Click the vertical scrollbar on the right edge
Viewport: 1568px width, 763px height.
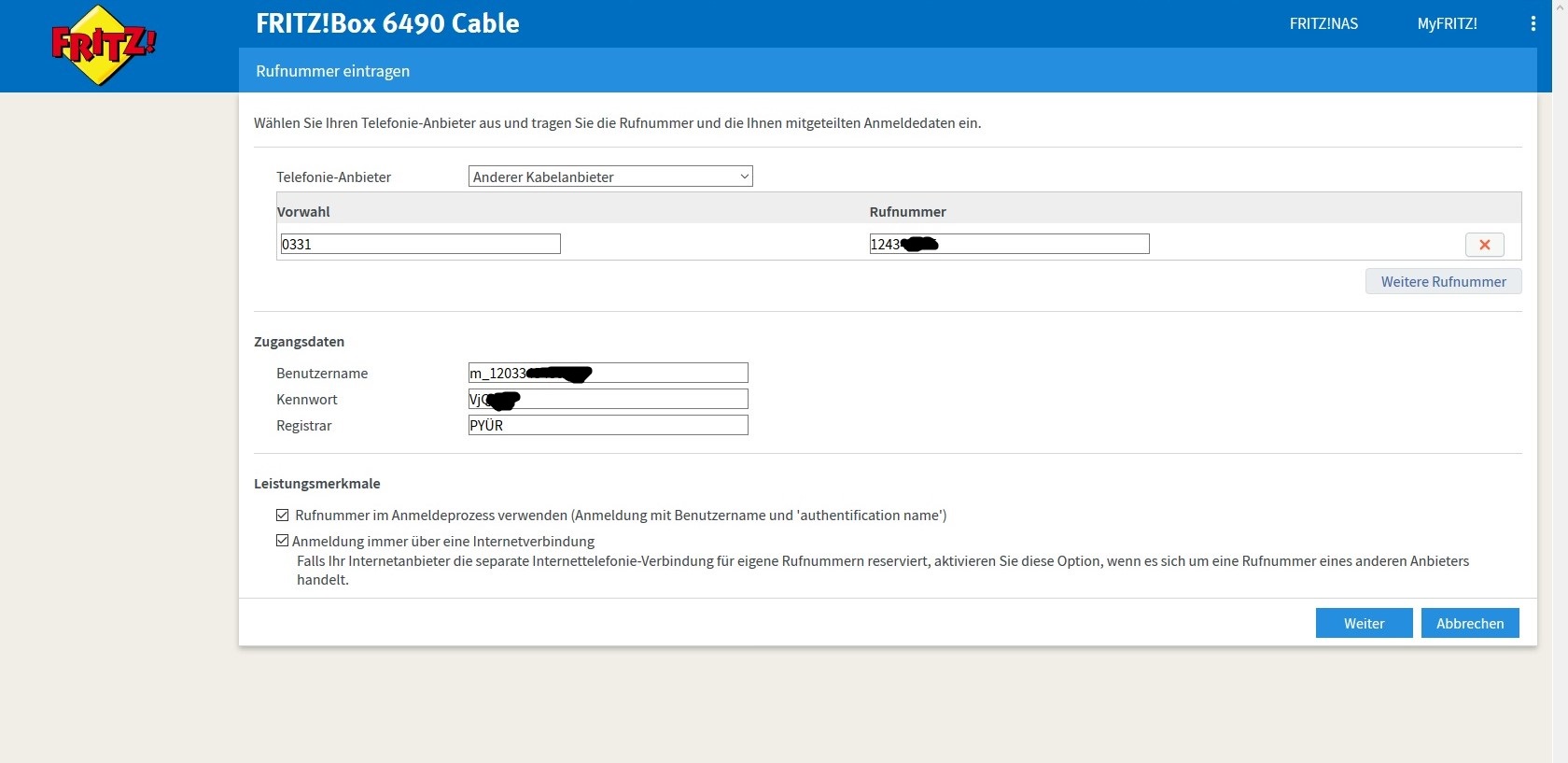pos(1560,374)
